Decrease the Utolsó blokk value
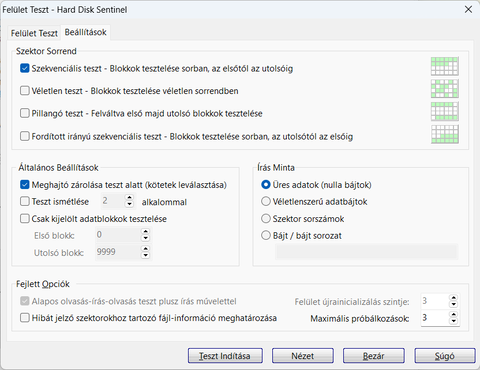480x370 pixels. (x=146, y=255)
